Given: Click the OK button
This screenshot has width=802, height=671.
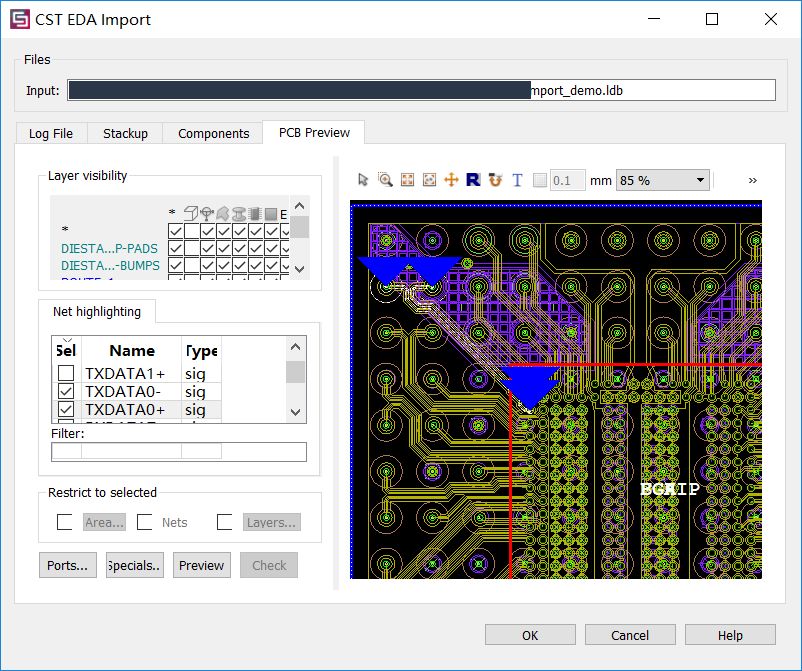Looking at the screenshot, I should pos(530,635).
